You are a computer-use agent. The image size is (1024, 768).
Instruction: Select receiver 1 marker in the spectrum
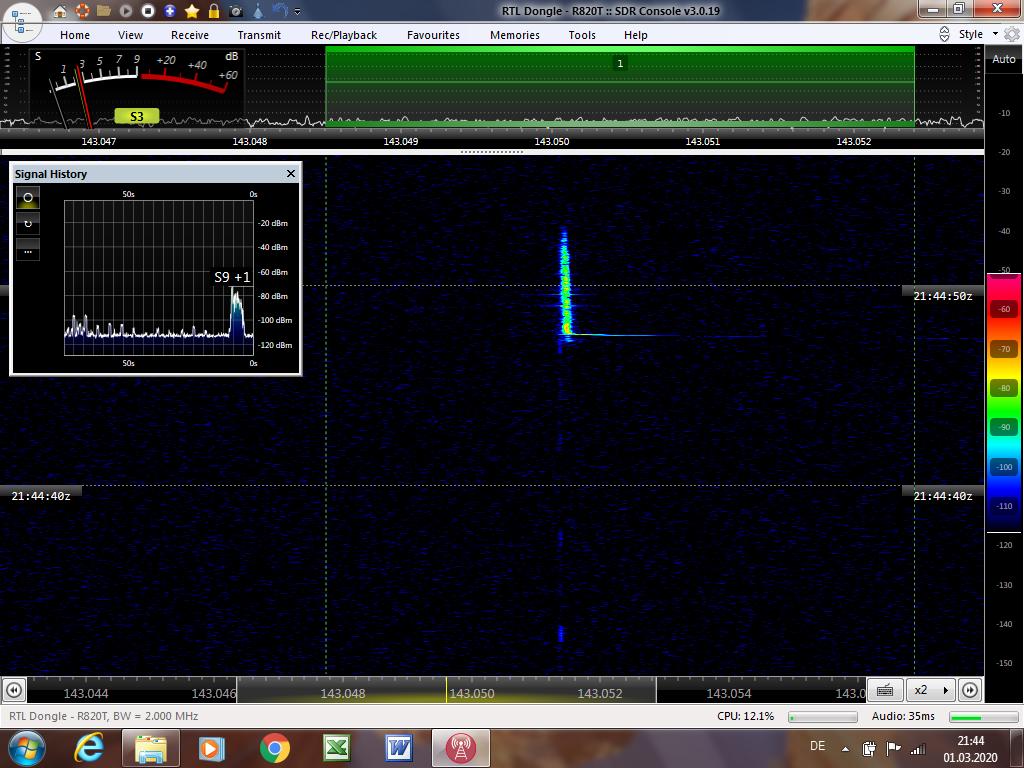tap(620, 63)
